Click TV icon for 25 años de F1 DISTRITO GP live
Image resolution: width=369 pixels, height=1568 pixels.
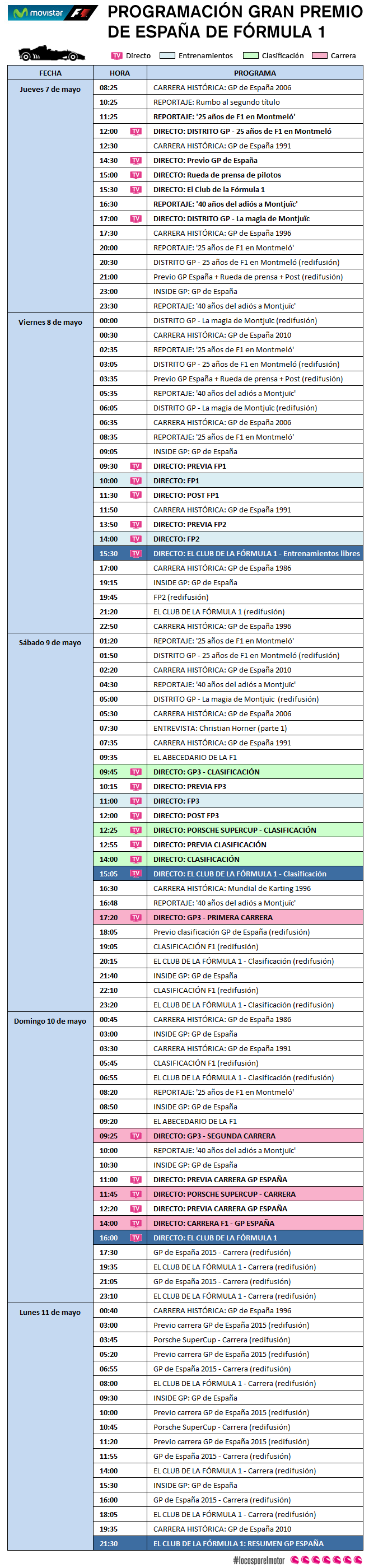pyautogui.click(x=136, y=132)
